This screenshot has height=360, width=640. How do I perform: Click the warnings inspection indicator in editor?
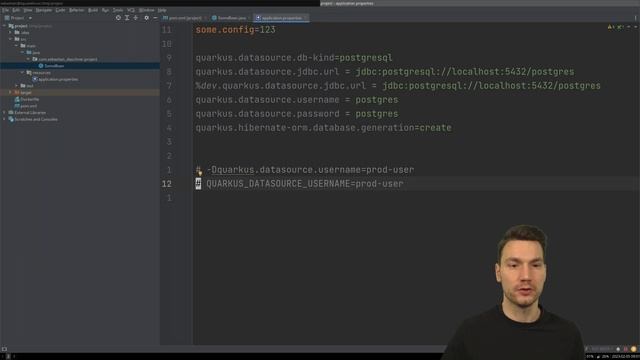(x=611, y=27)
